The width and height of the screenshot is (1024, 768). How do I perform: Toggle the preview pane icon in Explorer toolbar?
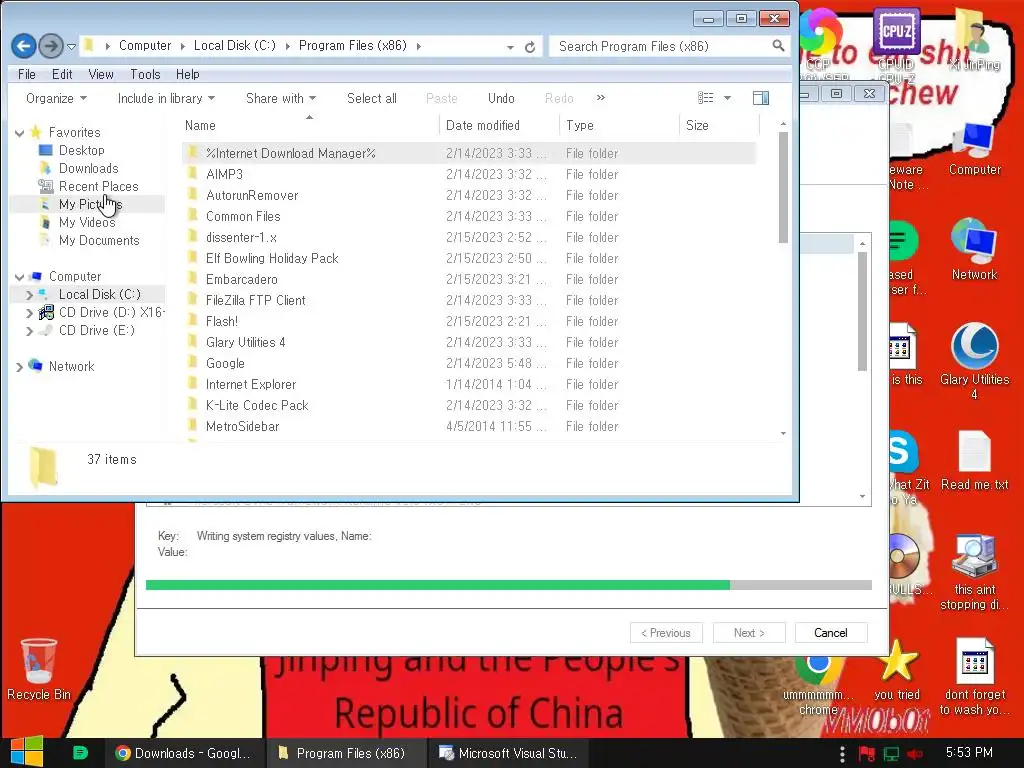point(761,98)
